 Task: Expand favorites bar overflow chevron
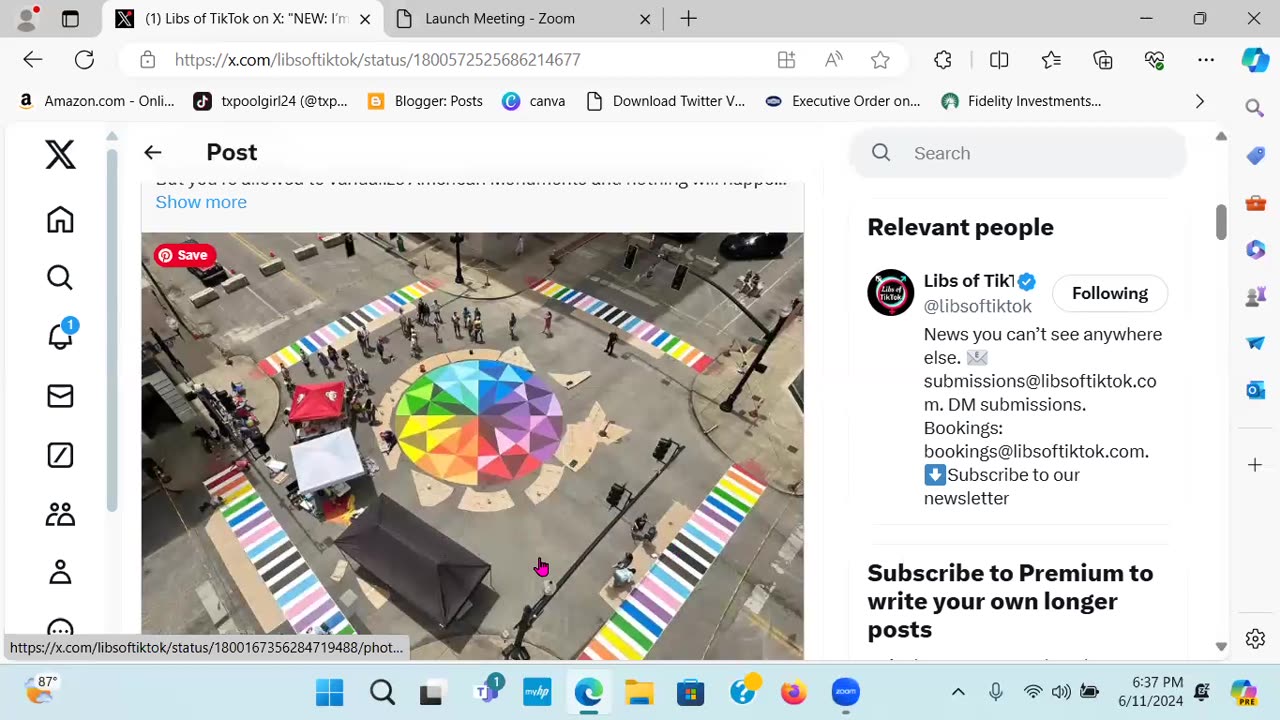point(1200,101)
